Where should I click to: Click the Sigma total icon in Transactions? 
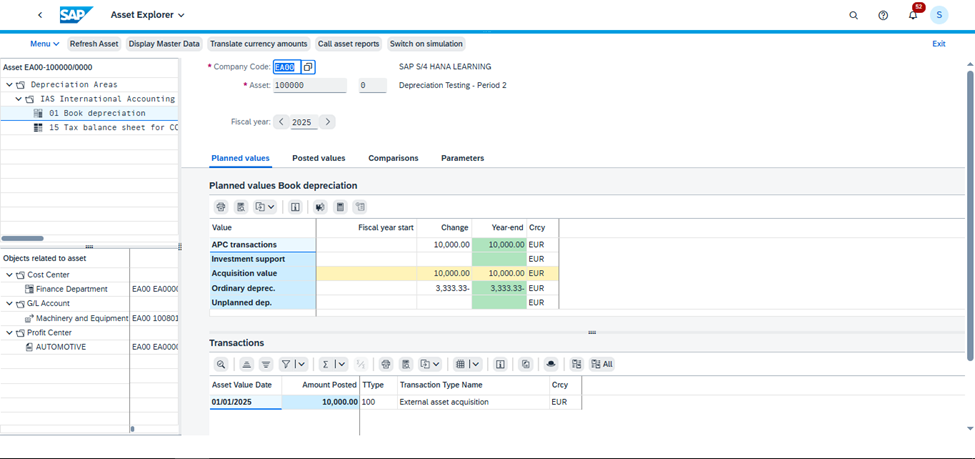(x=325, y=364)
